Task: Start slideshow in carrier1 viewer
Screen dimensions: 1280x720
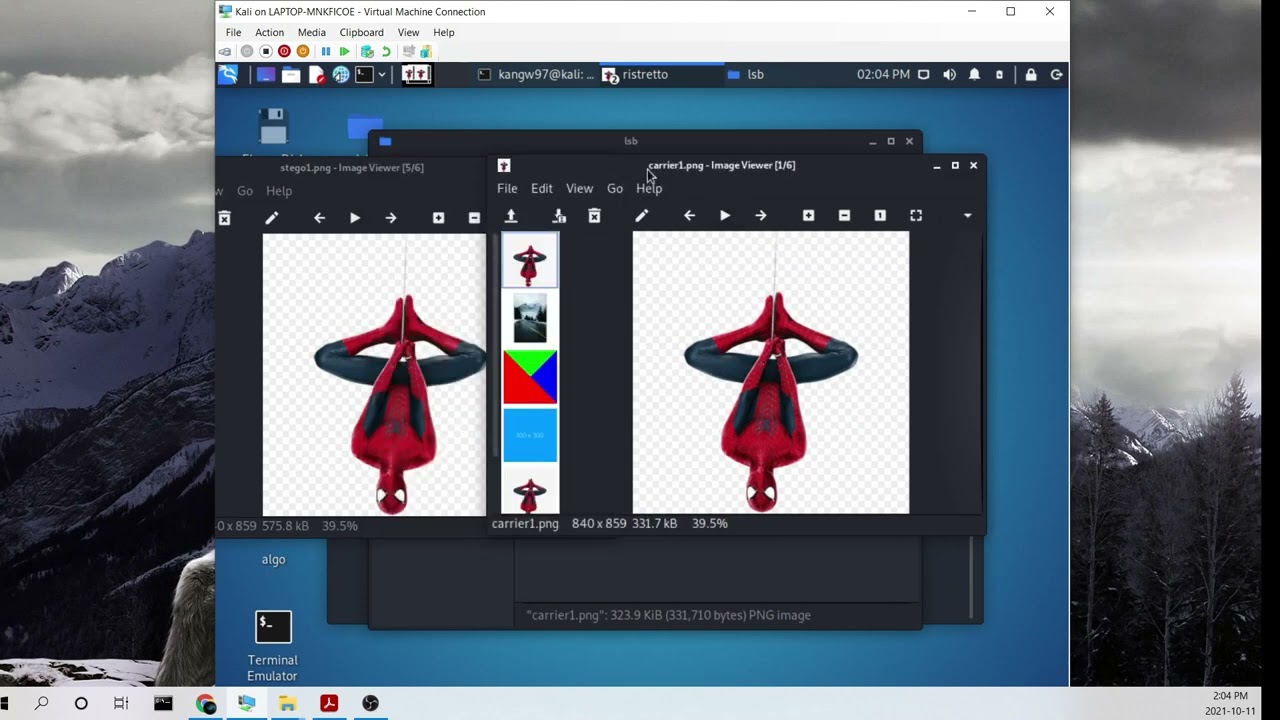Action: tap(725, 216)
